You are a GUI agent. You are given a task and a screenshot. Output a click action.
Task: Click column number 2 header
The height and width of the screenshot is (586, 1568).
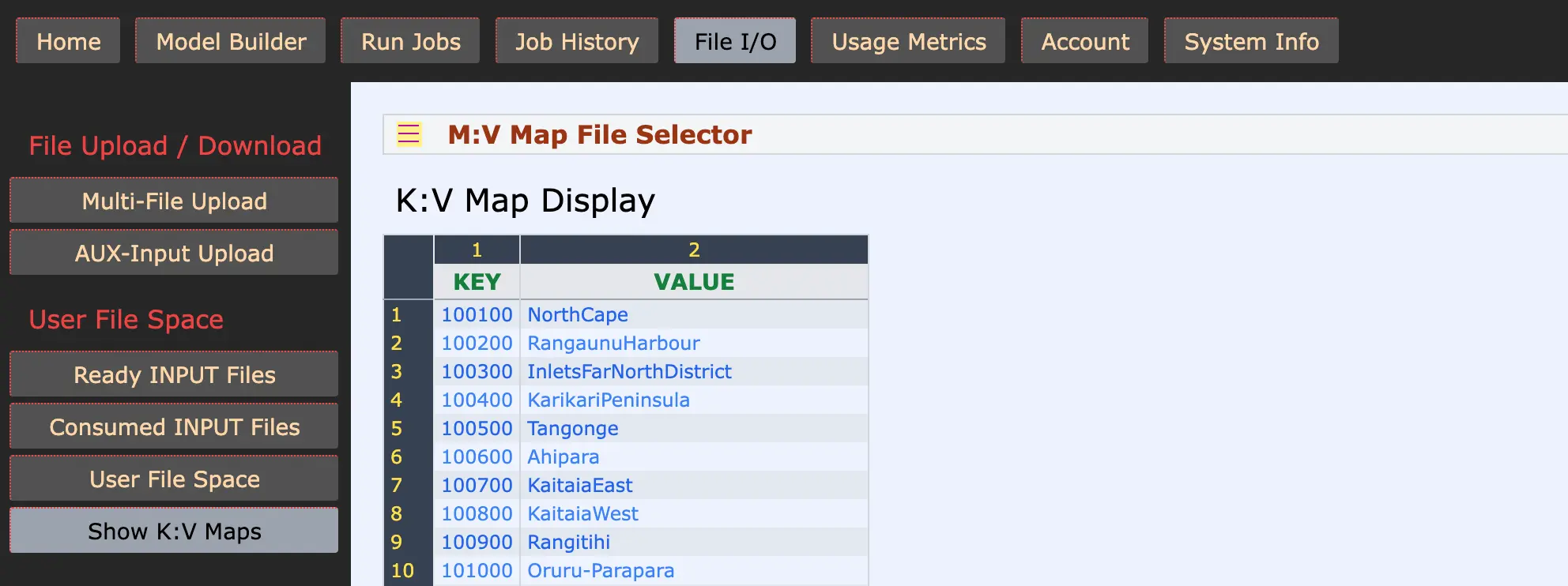(x=694, y=250)
